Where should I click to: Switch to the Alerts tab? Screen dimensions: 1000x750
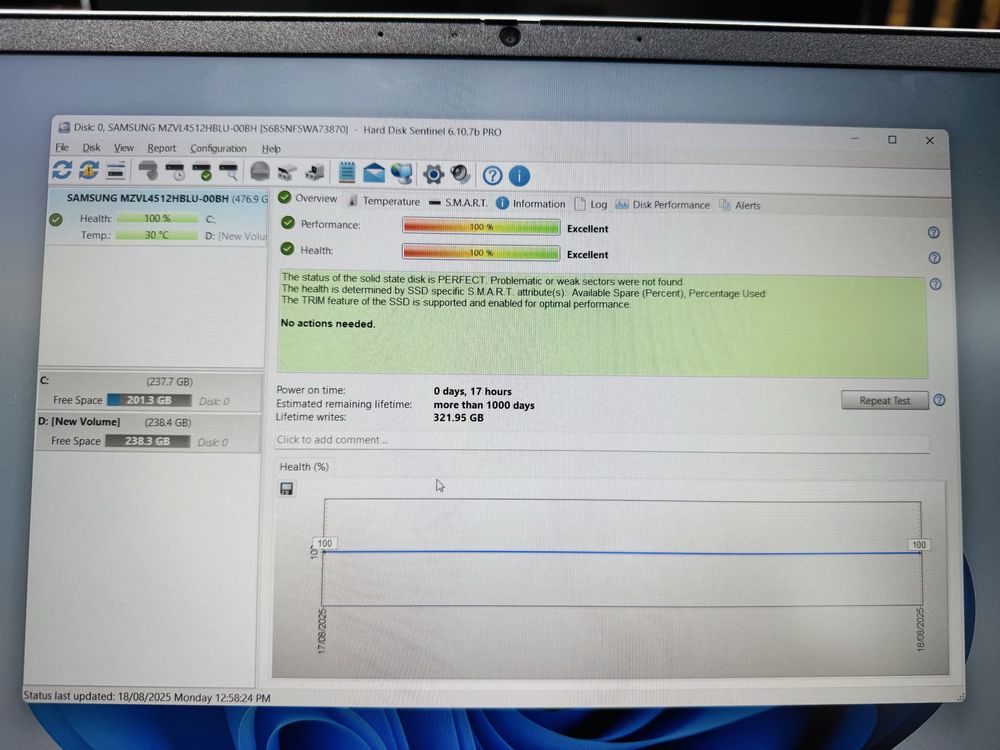[x=740, y=205]
